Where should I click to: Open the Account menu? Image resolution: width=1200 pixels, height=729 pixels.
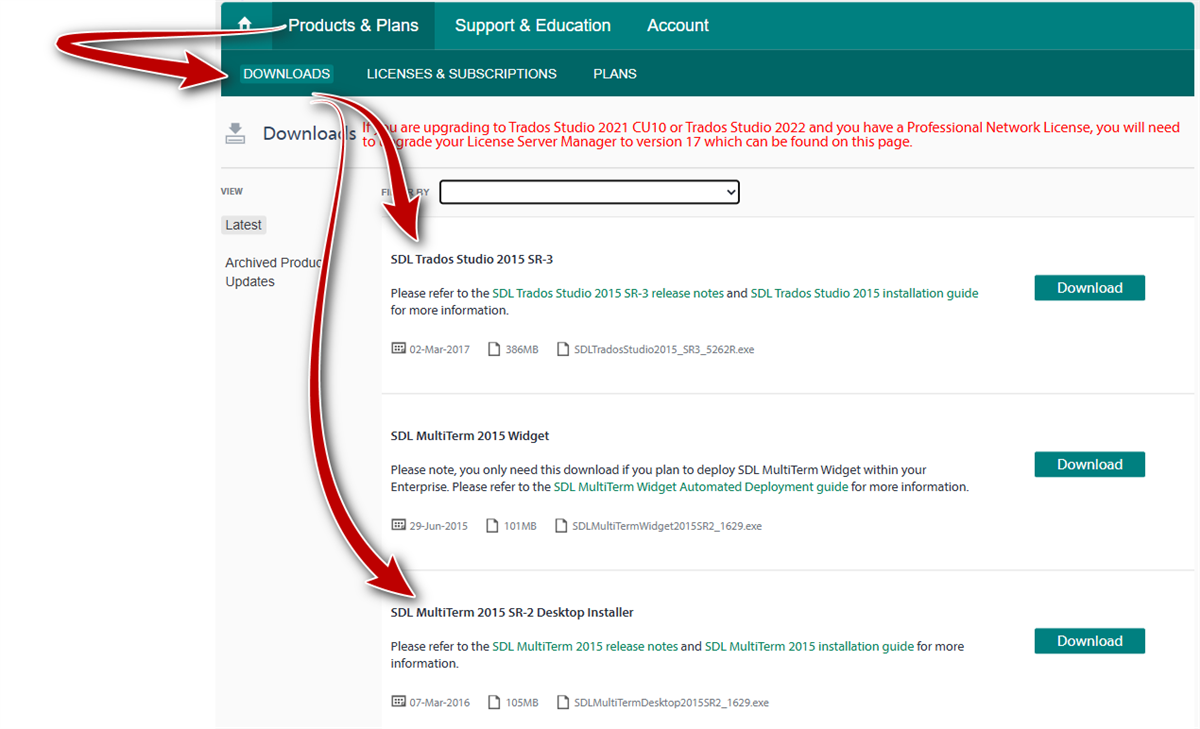pos(677,25)
